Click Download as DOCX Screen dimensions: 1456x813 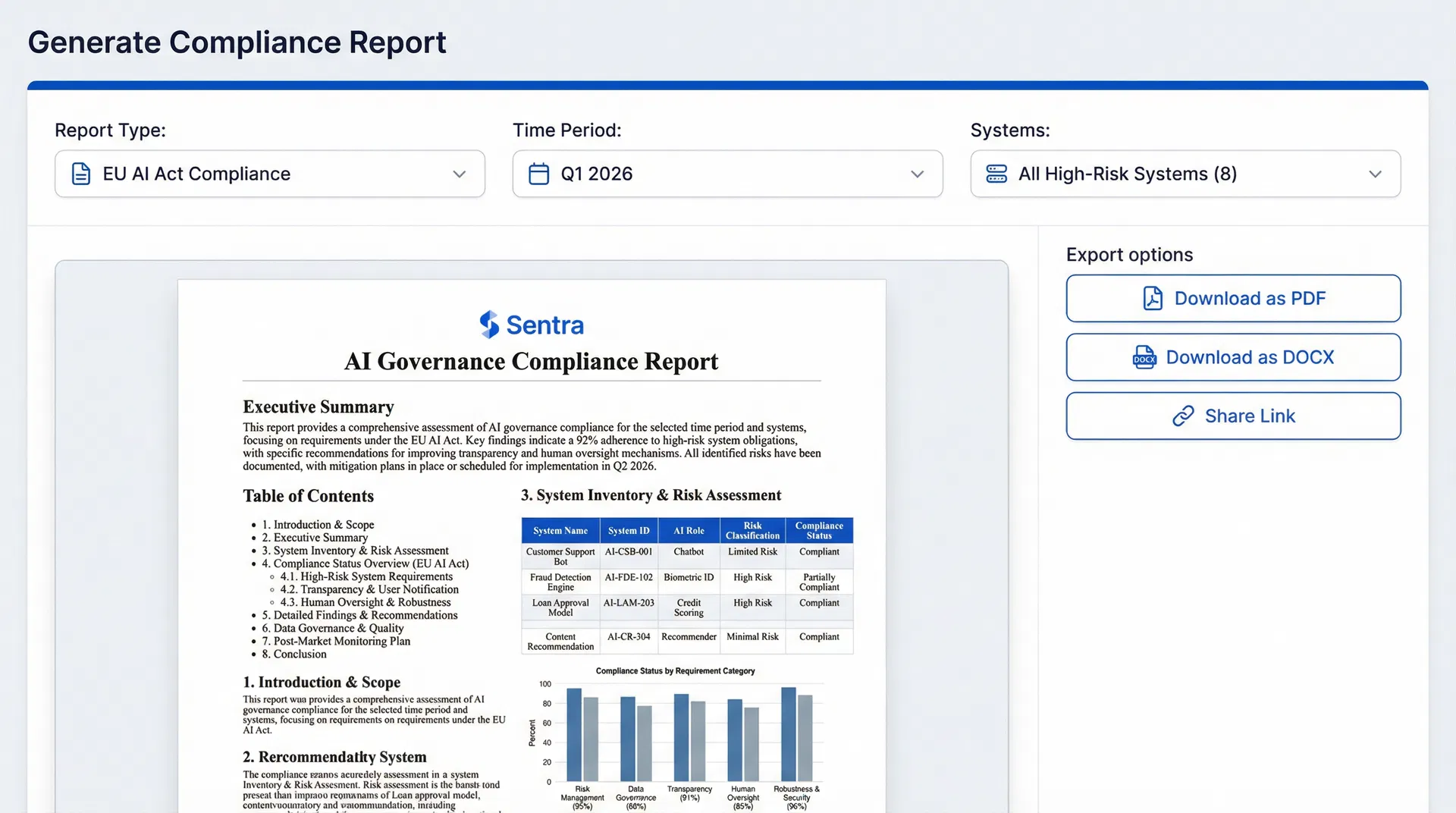pyautogui.click(x=1233, y=357)
